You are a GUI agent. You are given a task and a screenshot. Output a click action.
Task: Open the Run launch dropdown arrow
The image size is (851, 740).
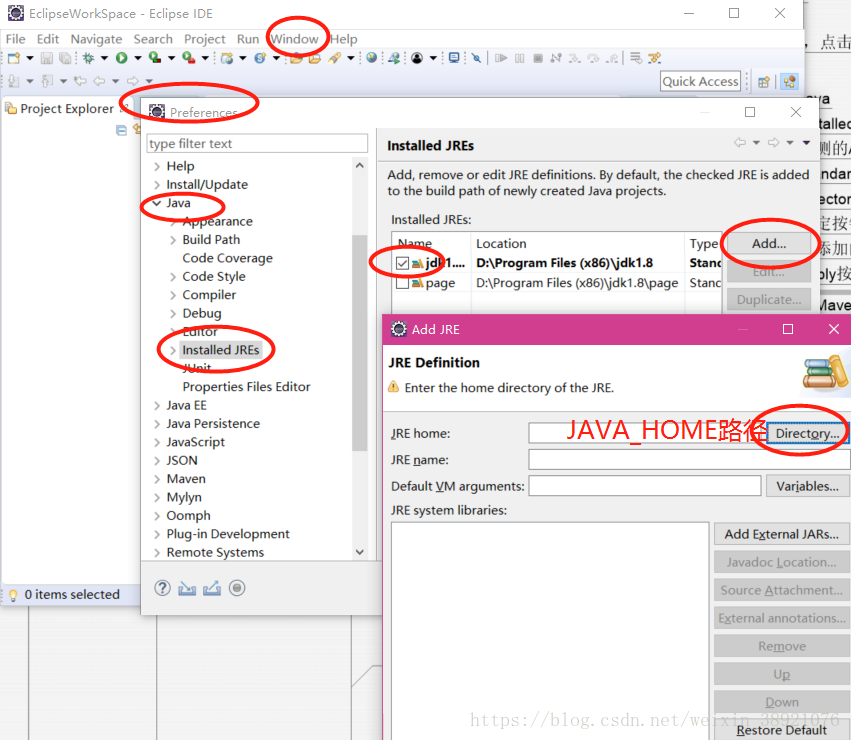(x=138, y=58)
